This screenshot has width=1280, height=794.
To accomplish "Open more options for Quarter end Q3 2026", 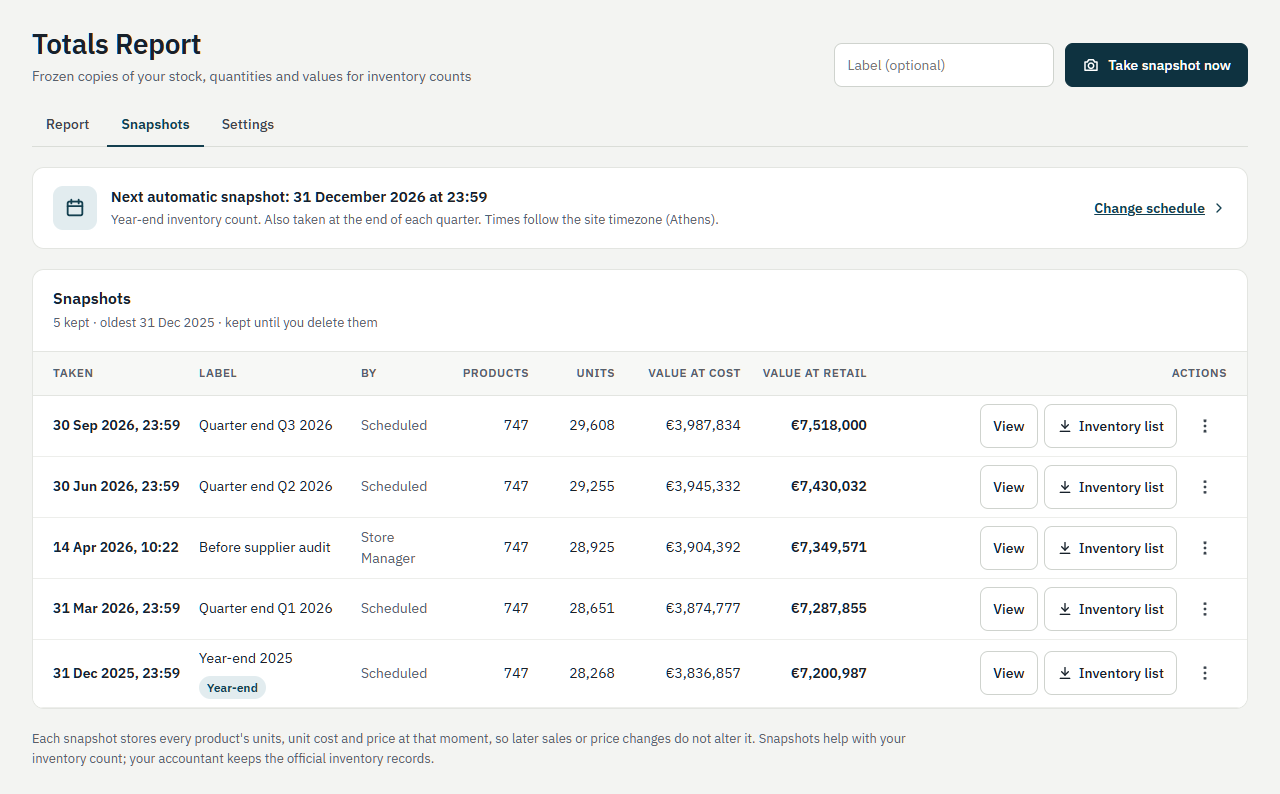I will coord(1205,426).
